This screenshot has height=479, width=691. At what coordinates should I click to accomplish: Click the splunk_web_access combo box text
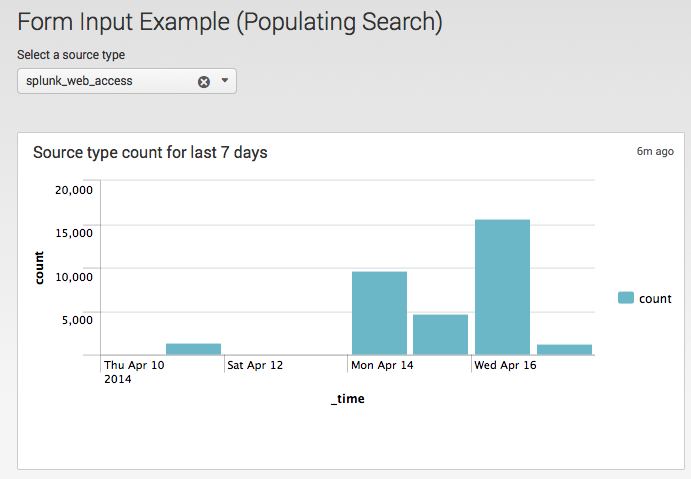tap(79, 81)
